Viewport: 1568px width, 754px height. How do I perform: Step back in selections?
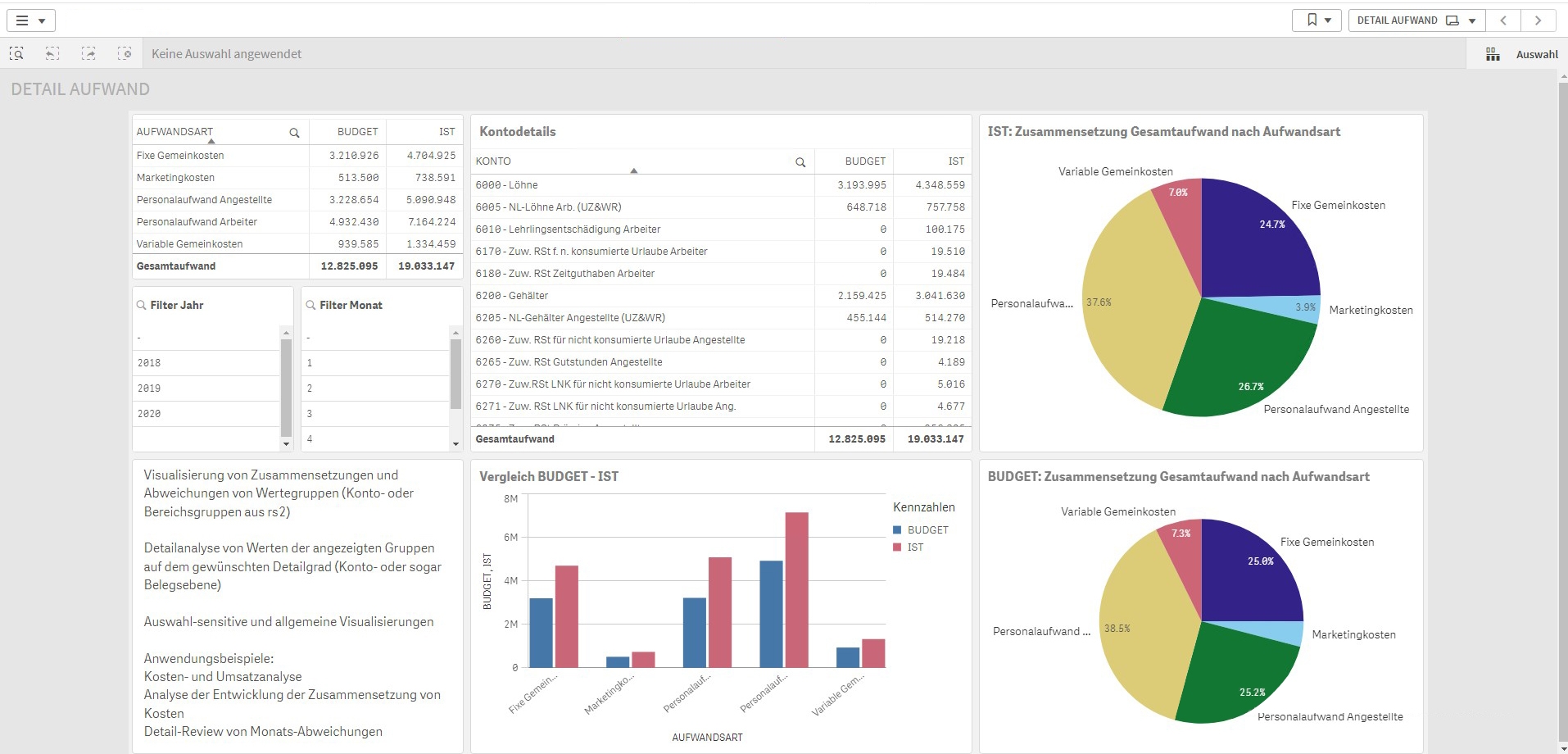[x=52, y=53]
